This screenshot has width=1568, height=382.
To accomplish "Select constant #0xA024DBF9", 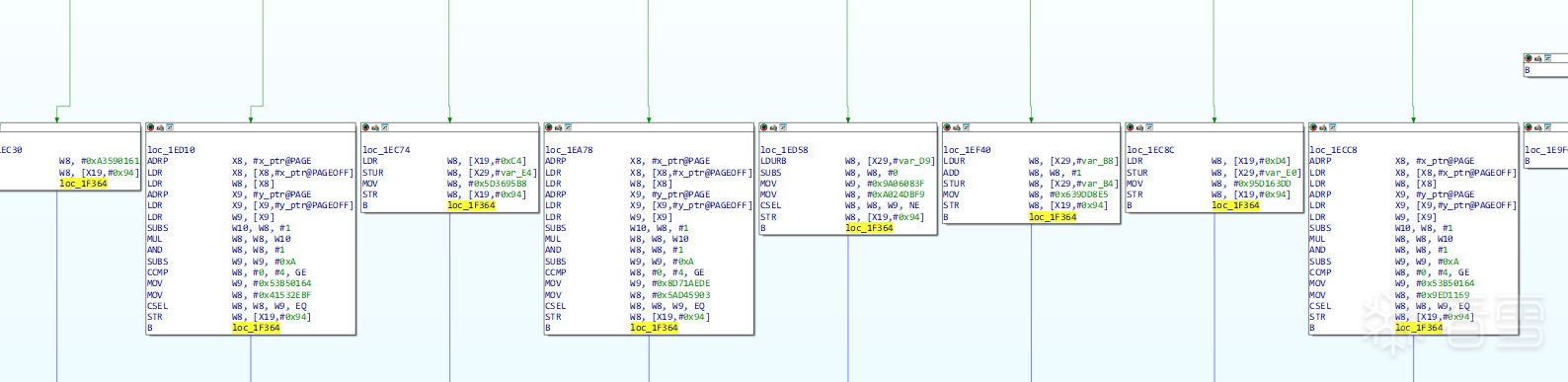I will (x=896, y=194).
